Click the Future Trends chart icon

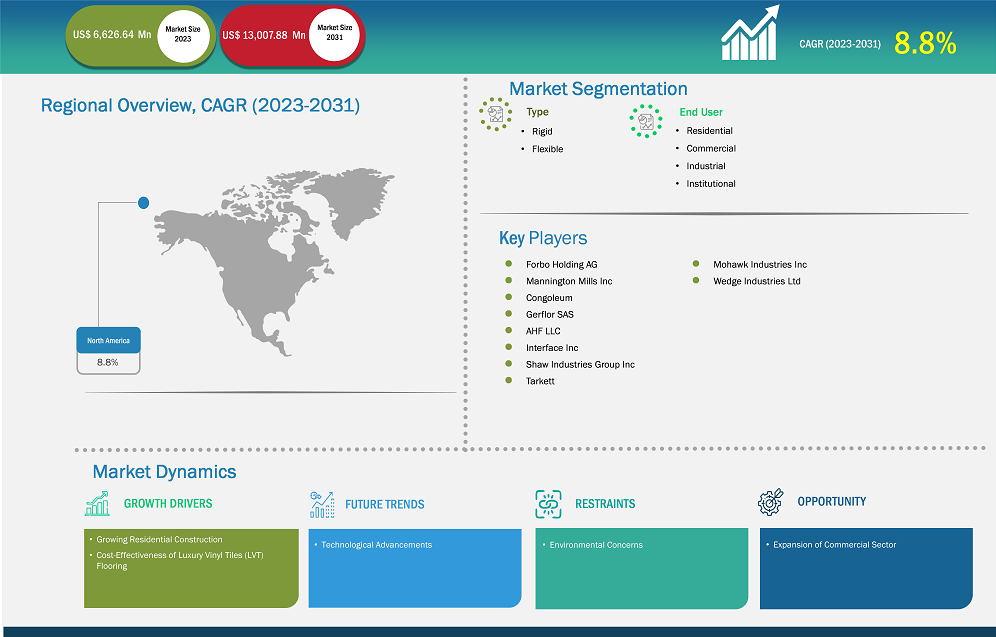[x=322, y=504]
